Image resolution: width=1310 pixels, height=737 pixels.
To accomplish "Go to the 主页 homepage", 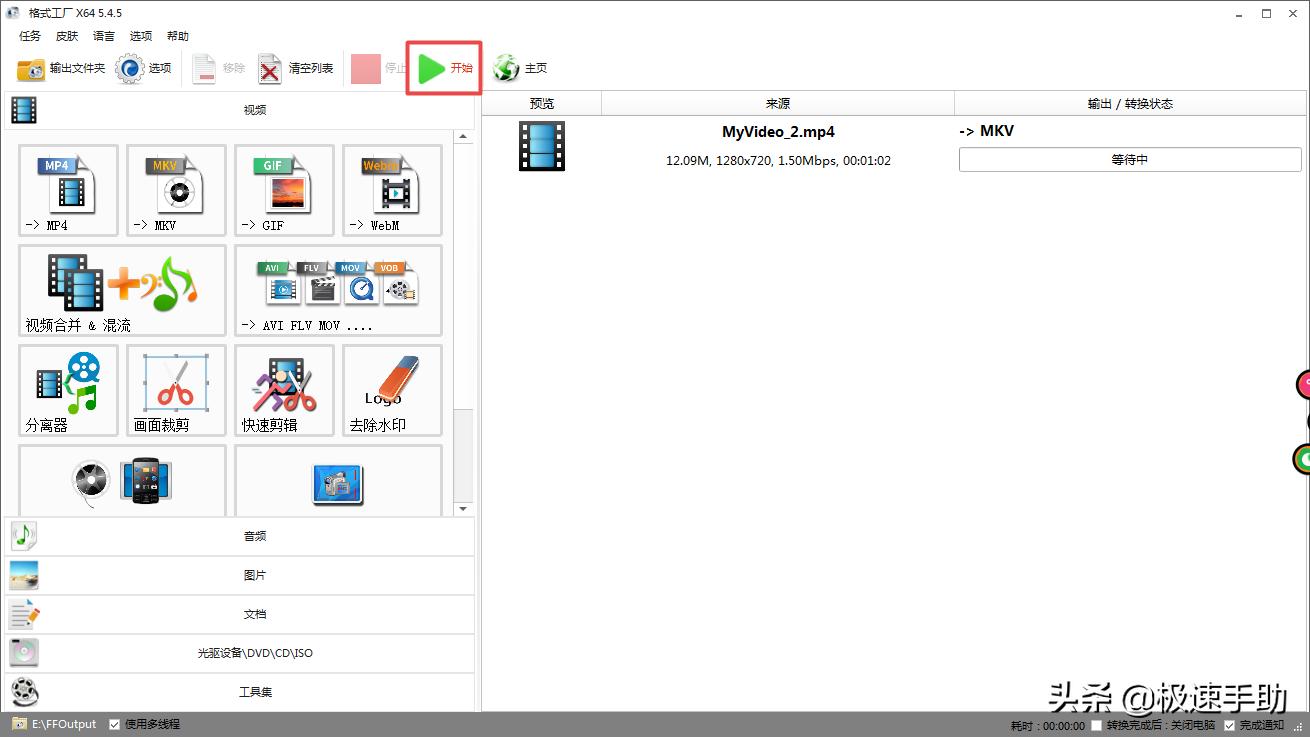I will click(520, 68).
